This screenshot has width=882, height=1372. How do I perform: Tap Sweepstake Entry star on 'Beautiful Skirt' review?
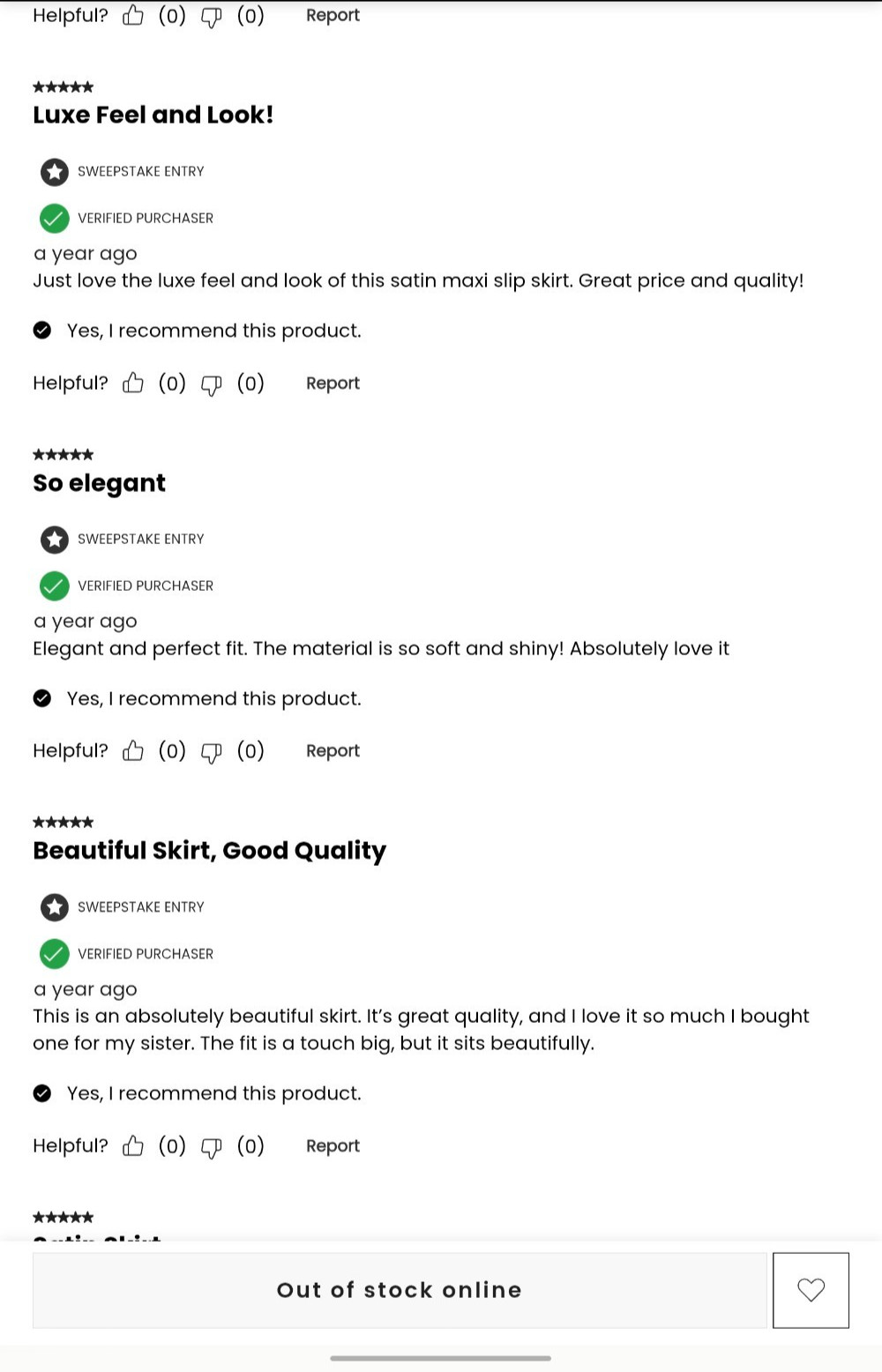(x=55, y=907)
